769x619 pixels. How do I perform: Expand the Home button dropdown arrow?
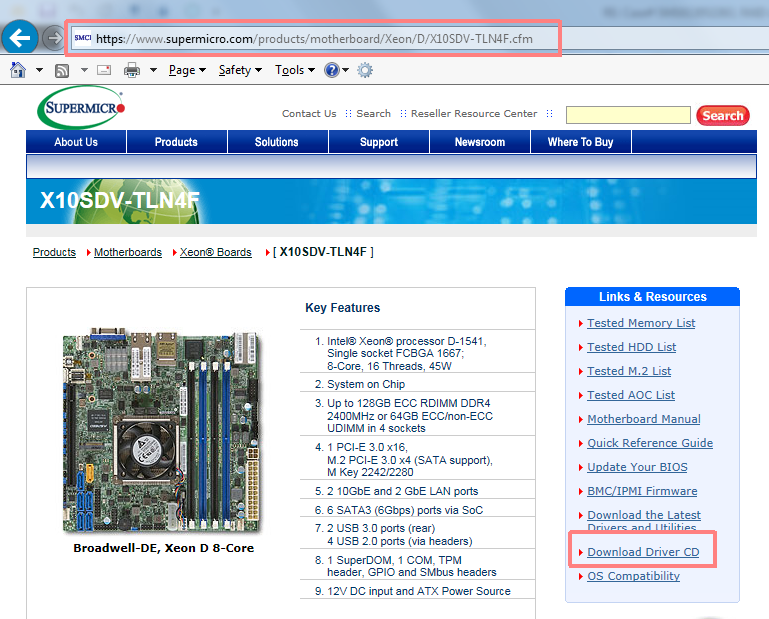[x=39, y=70]
